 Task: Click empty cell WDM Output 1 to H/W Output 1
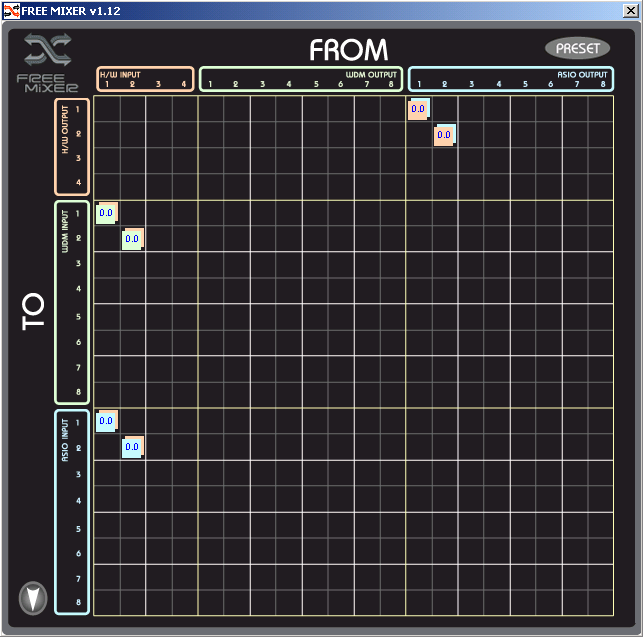(210, 109)
